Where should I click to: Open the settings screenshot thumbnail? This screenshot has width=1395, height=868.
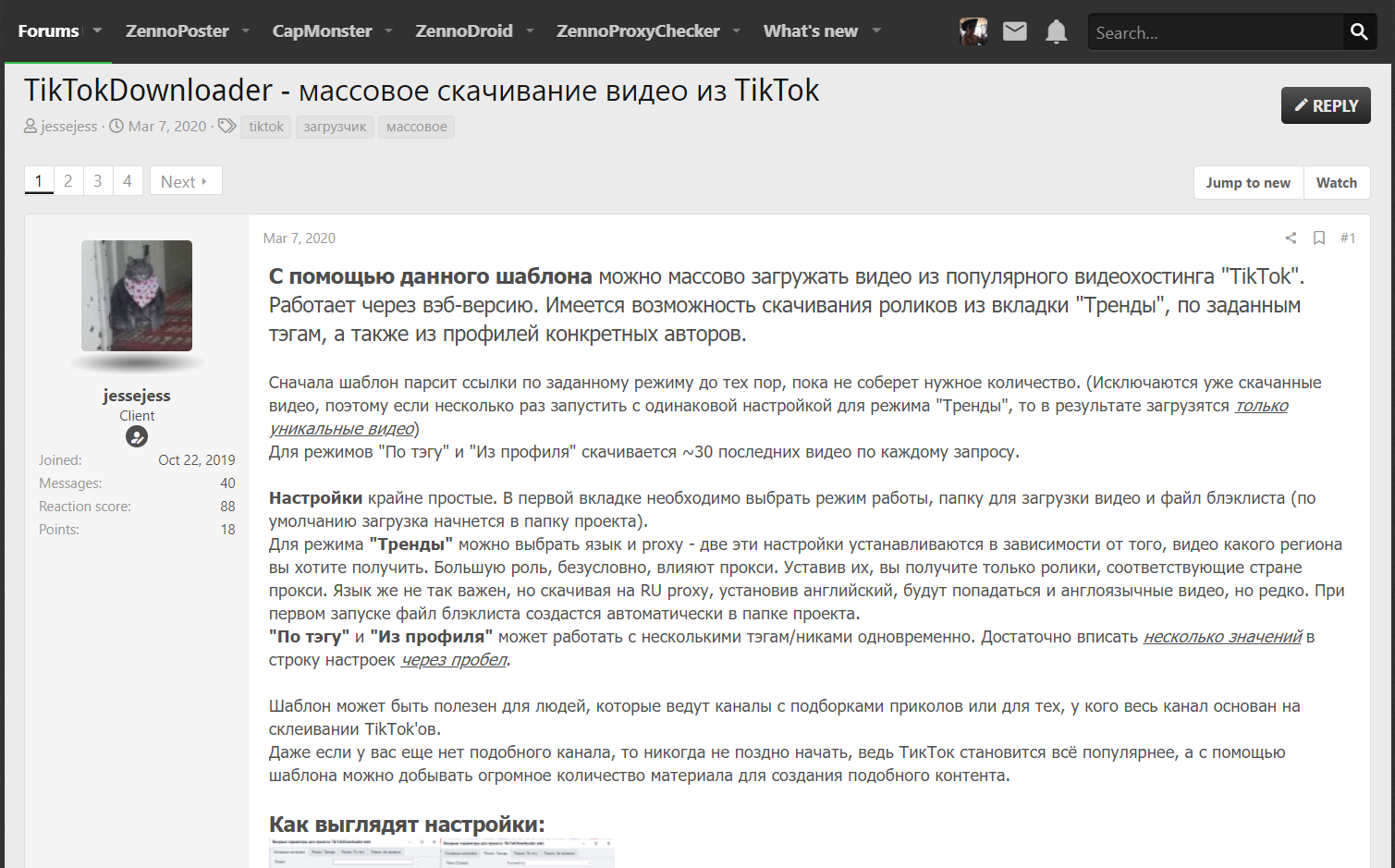(x=442, y=853)
